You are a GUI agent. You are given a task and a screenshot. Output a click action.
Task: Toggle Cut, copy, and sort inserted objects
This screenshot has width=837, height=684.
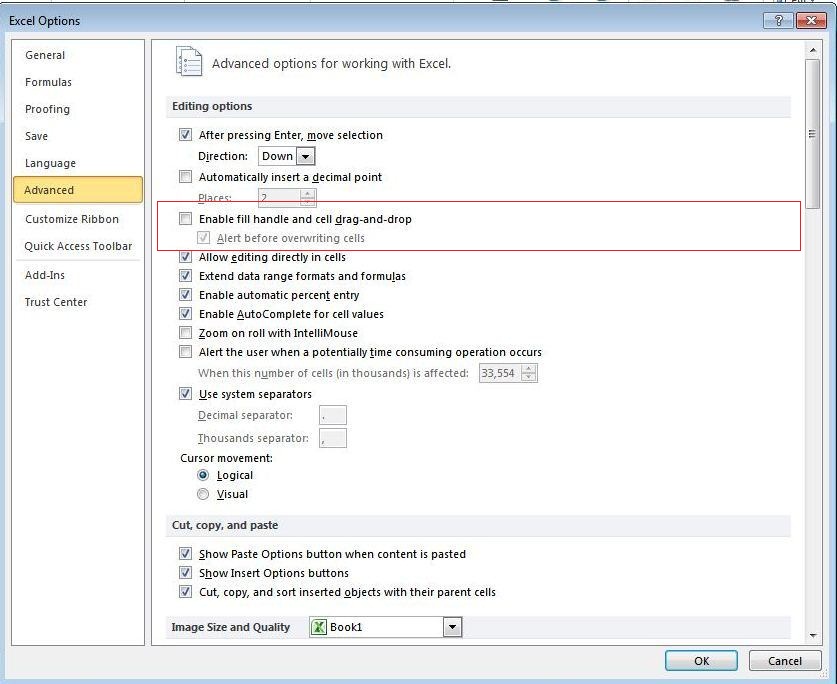coord(185,592)
